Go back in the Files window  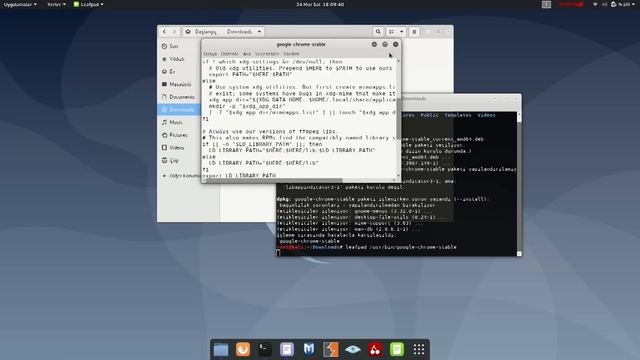tap(164, 31)
